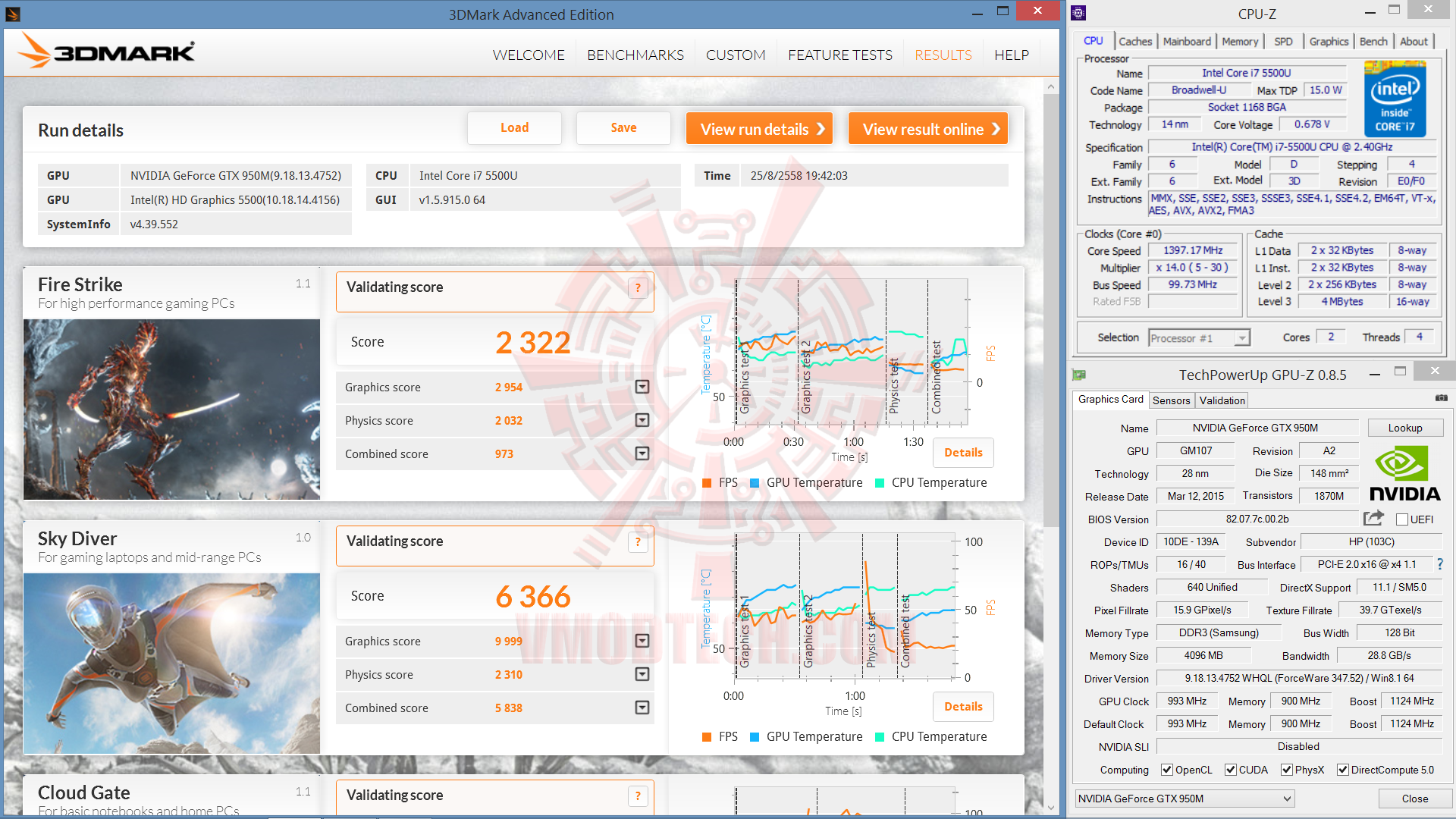Toggle the OpenCL checkbox
This screenshot has width=1456, height=819.
[x=1167, y=770]
